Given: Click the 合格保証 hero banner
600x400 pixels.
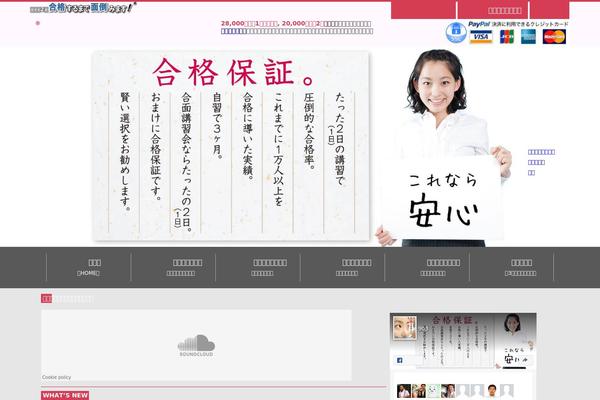Looking at the screenshot, I should 232,146.
